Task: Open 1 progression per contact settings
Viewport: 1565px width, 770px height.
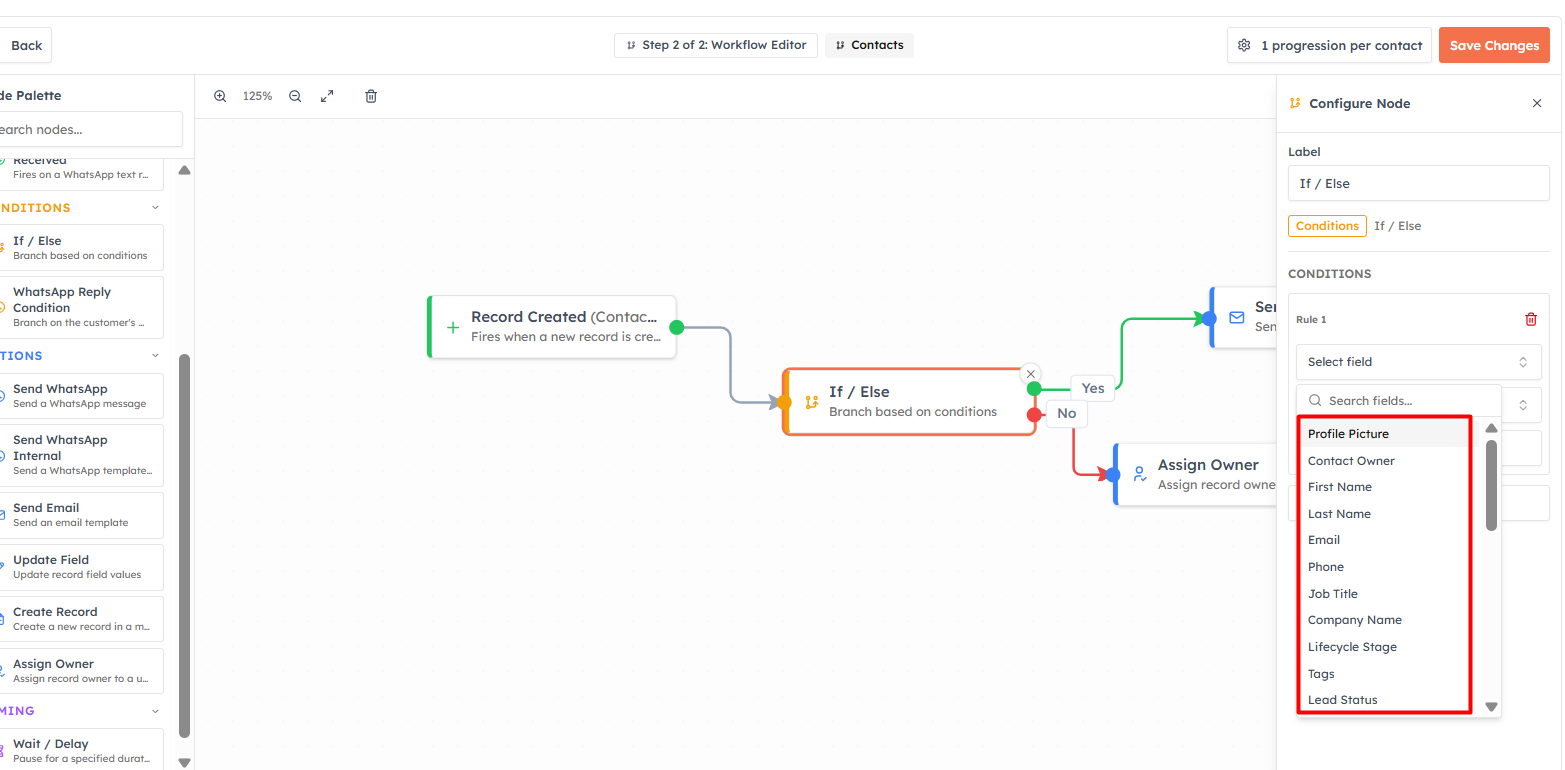Action: 1329,45
